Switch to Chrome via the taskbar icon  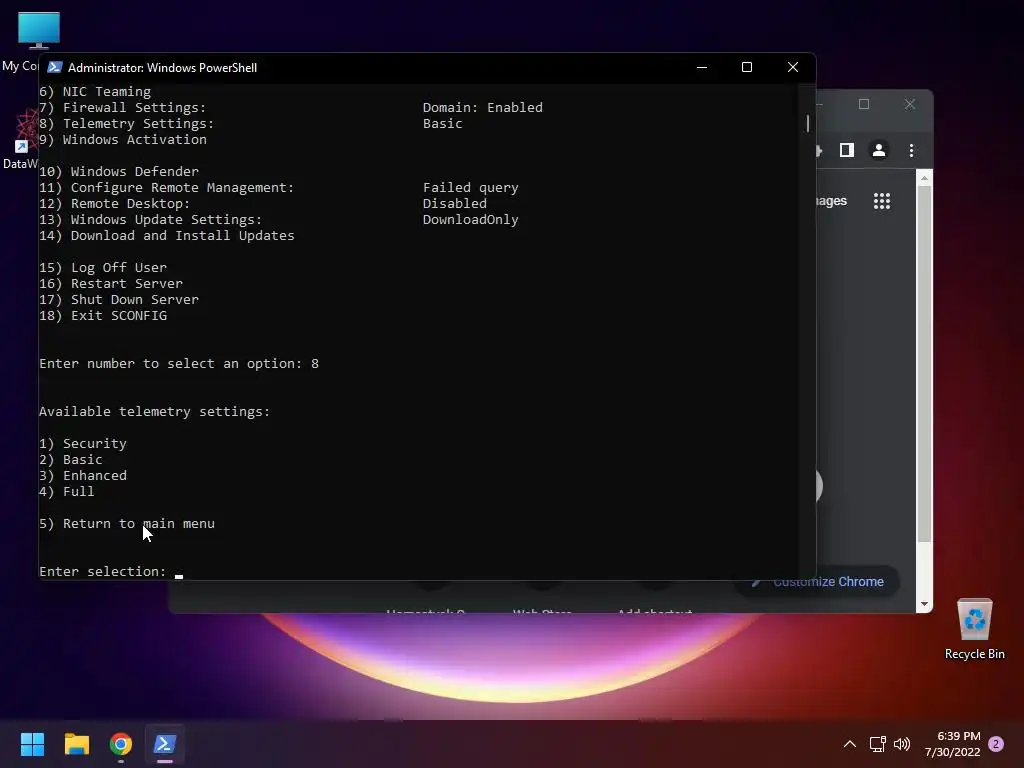[121, 744]
